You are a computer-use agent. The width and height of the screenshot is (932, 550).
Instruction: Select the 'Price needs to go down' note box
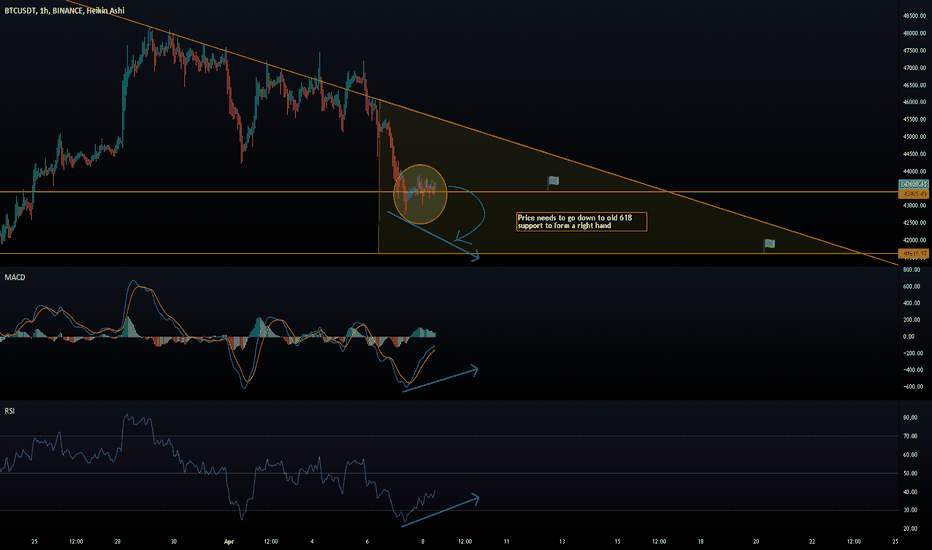[581, 222]
